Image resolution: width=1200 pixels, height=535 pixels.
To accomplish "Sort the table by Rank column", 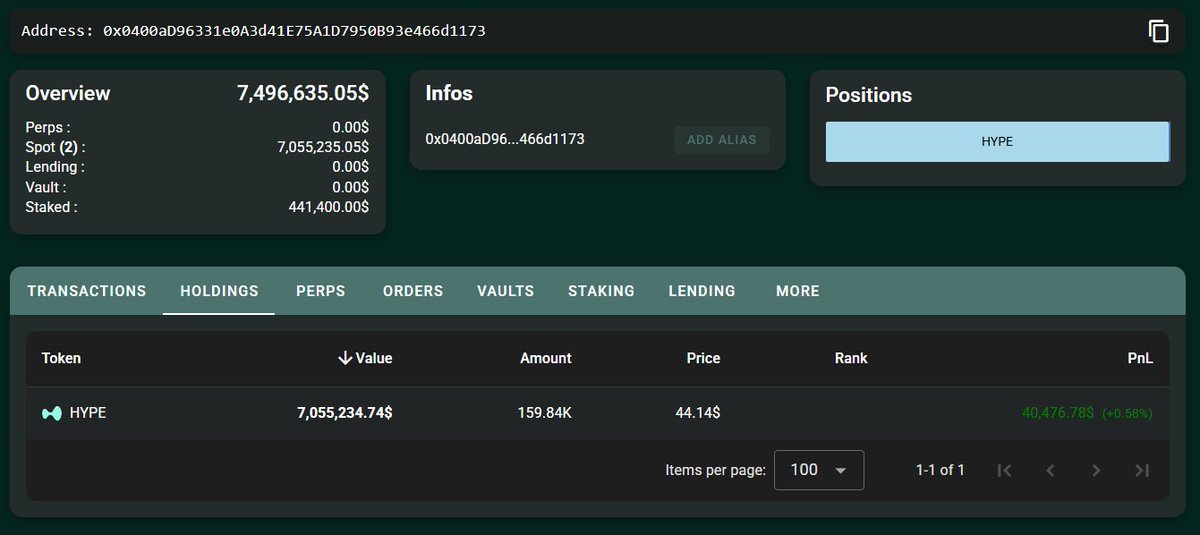I will click(851, 358).
